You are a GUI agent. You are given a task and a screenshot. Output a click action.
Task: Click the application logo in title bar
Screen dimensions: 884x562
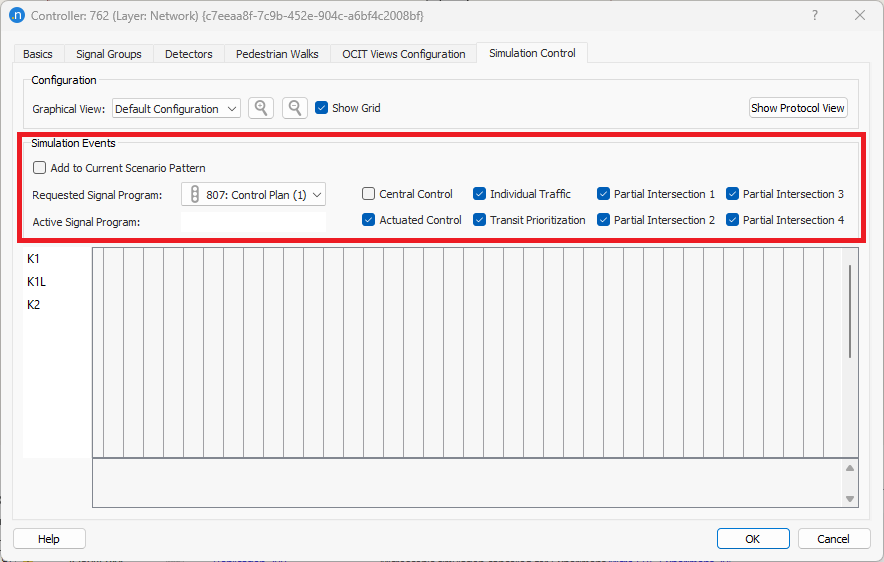tap(17, 15)
